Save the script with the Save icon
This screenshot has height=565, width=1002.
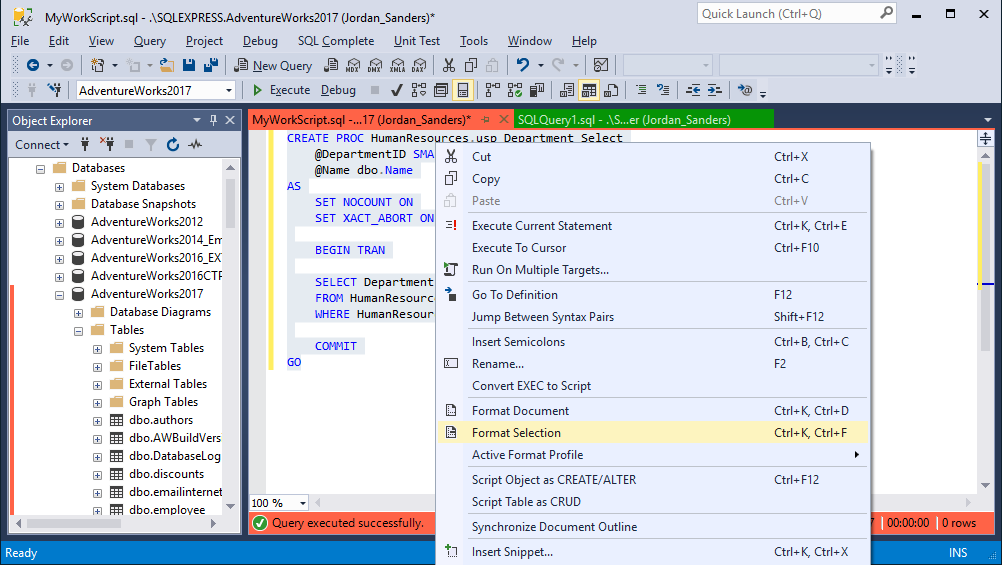pos(189,65)
